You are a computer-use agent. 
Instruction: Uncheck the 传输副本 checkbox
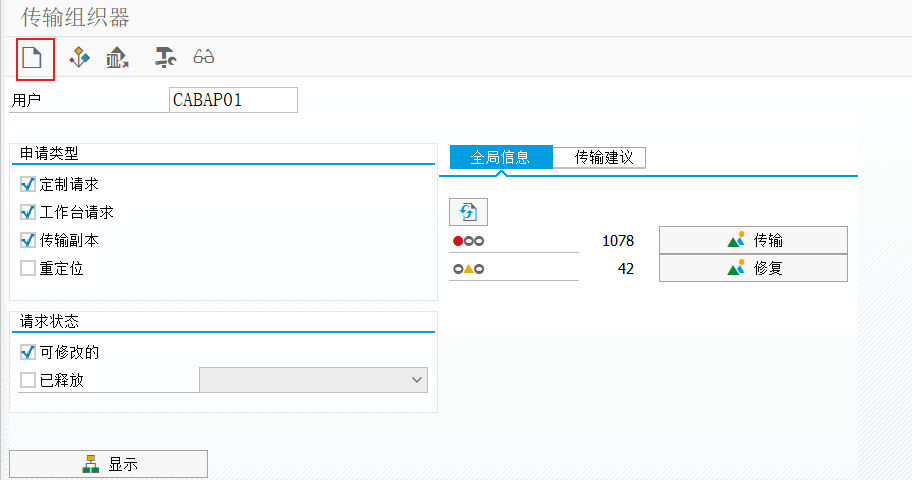point(27,240)
